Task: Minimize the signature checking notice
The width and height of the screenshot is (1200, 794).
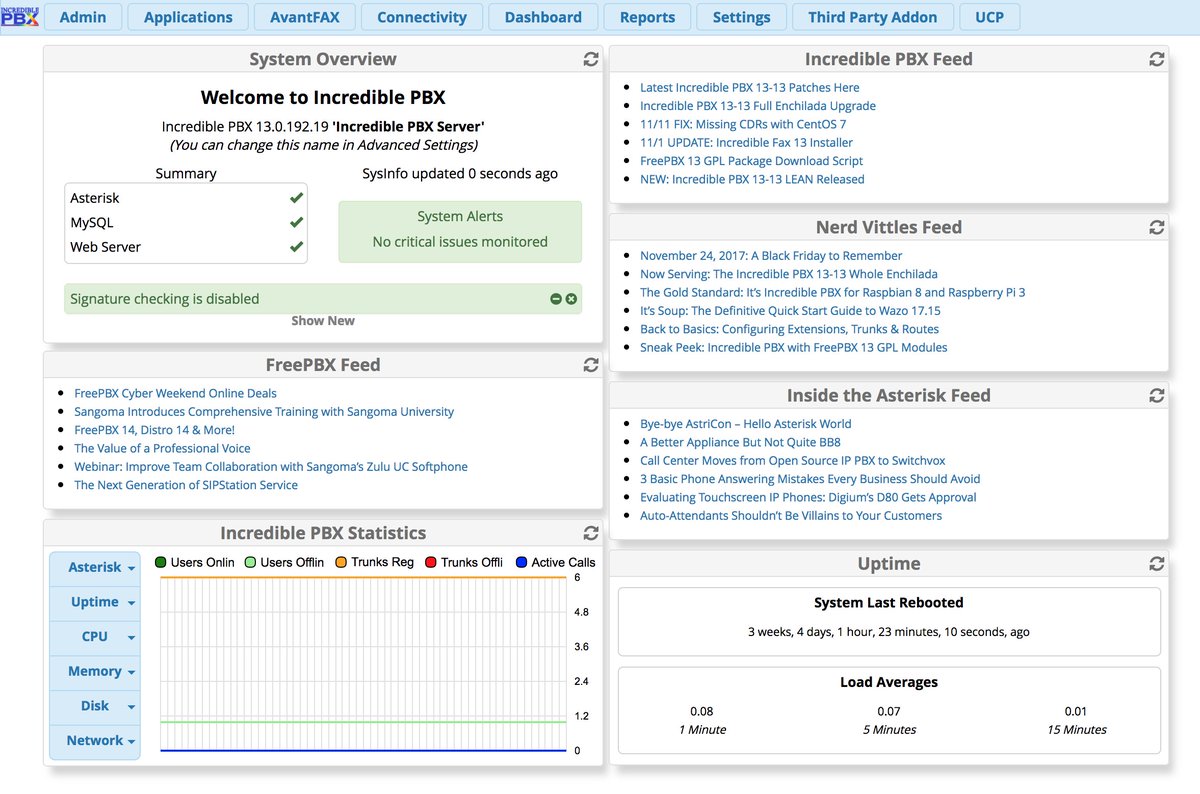Action: point(556,299)
